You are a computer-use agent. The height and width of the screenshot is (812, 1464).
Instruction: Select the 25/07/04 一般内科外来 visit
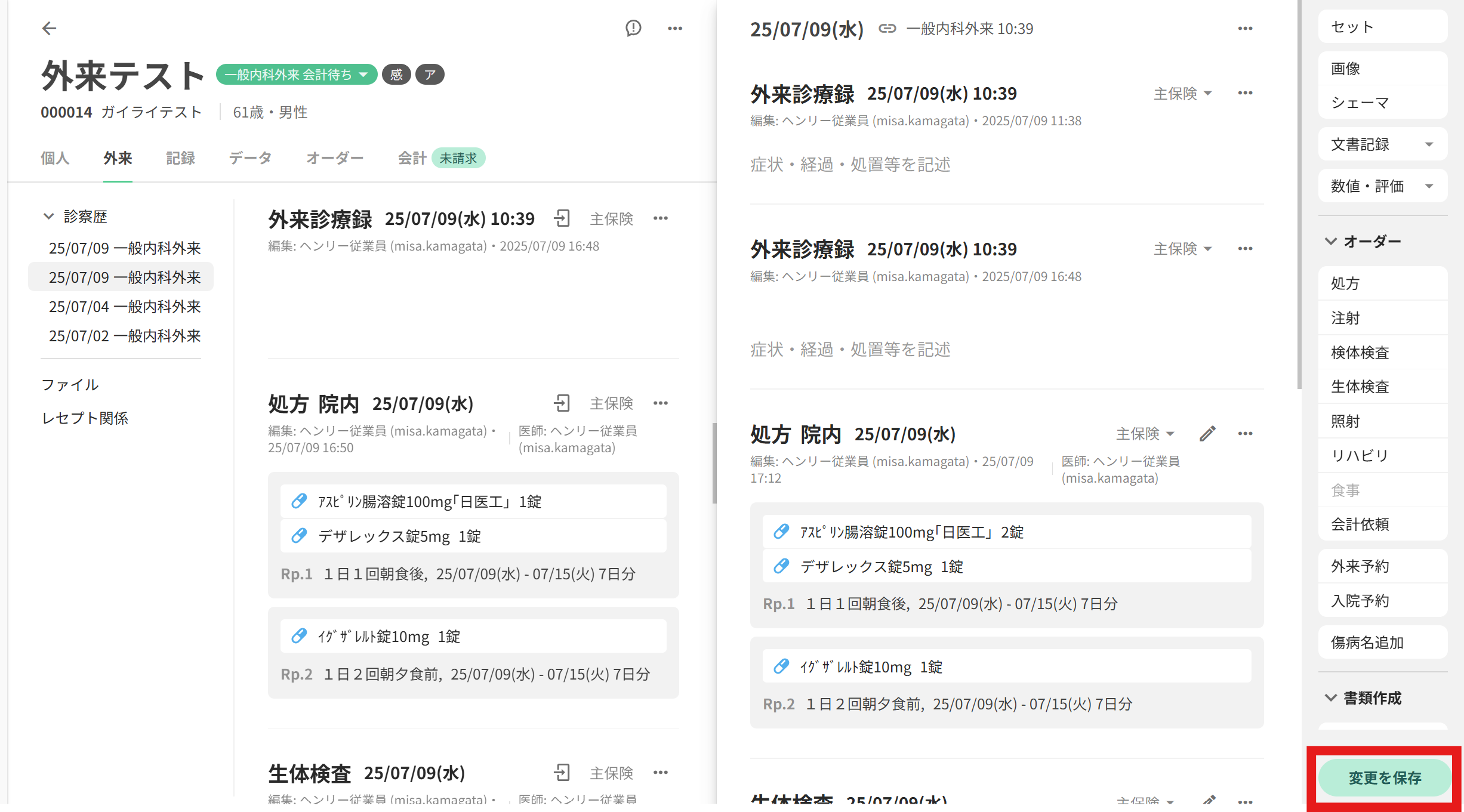pos(124,307)
